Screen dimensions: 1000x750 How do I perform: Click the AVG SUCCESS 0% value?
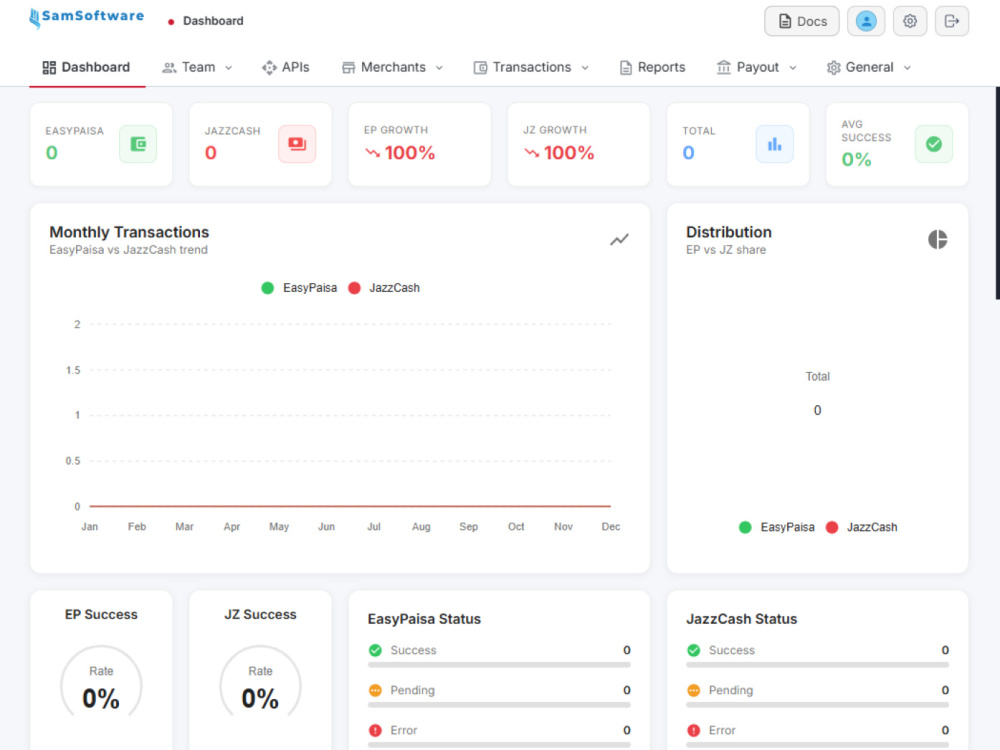856,159
